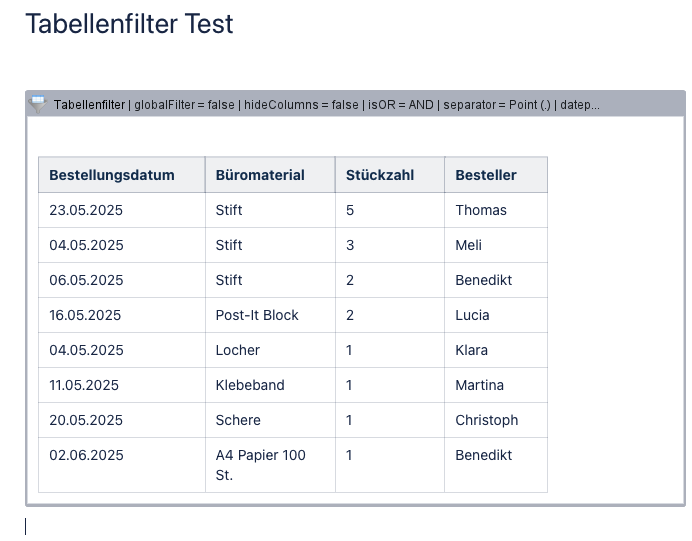Select the Büromaterial column header cell
The height and width of the screenshot is (541, 692).
click(260, 175)
